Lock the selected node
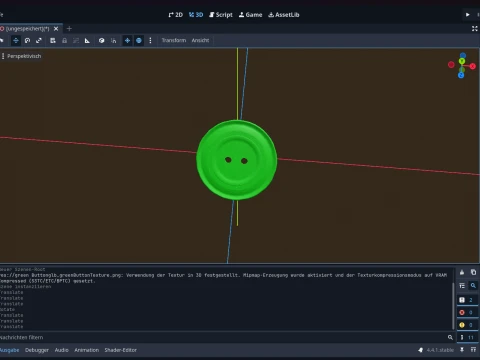 coord(64,41)
